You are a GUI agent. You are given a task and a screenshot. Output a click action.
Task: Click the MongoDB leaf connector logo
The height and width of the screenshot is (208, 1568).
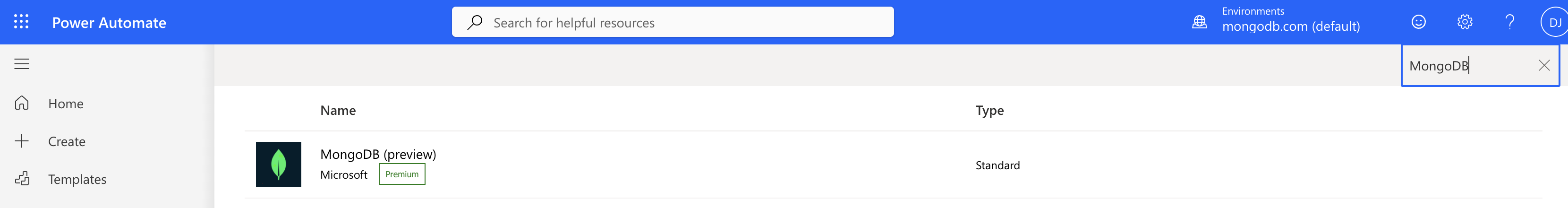click(278, 164)
